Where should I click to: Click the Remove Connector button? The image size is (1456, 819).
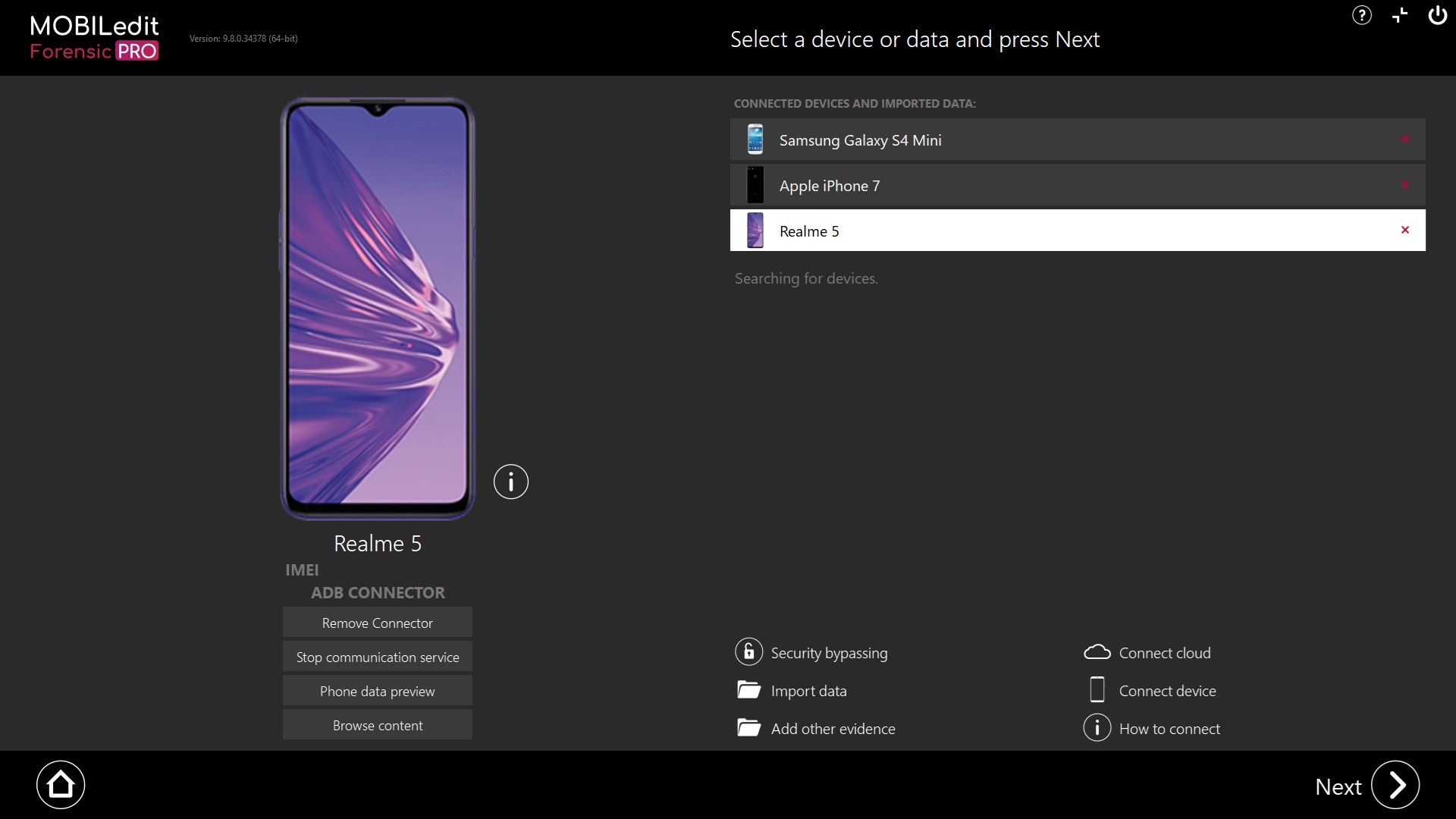[378, 623]
